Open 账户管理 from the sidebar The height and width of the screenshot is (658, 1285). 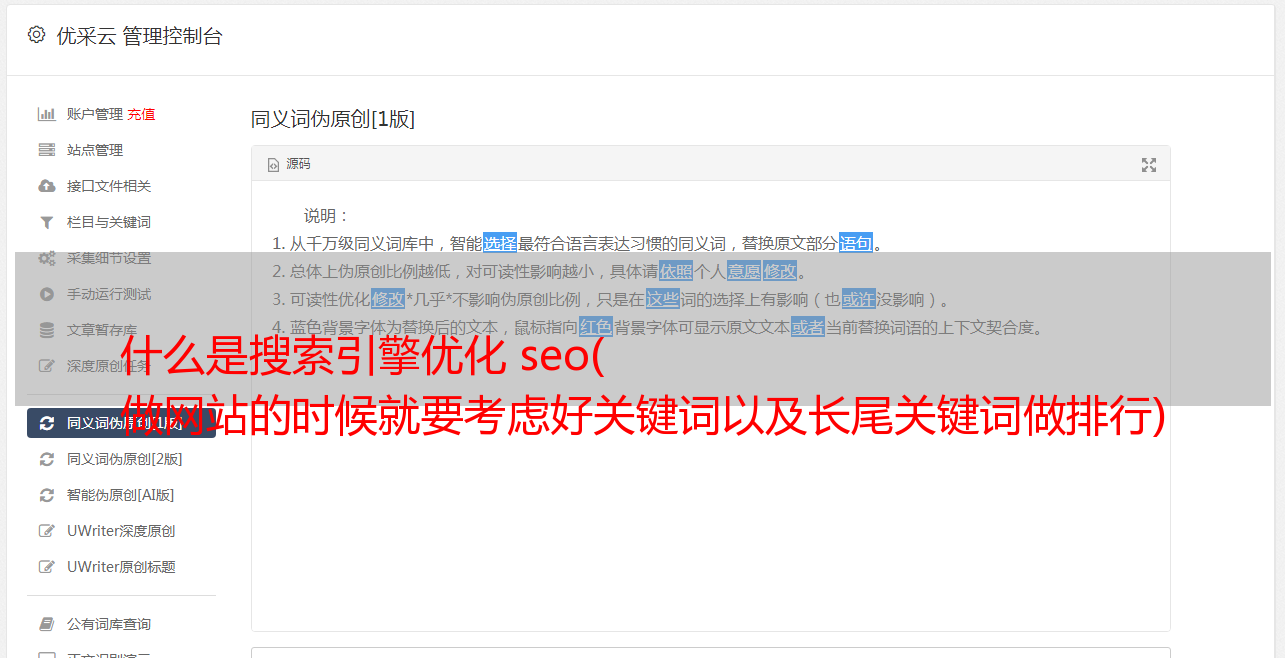95,114
